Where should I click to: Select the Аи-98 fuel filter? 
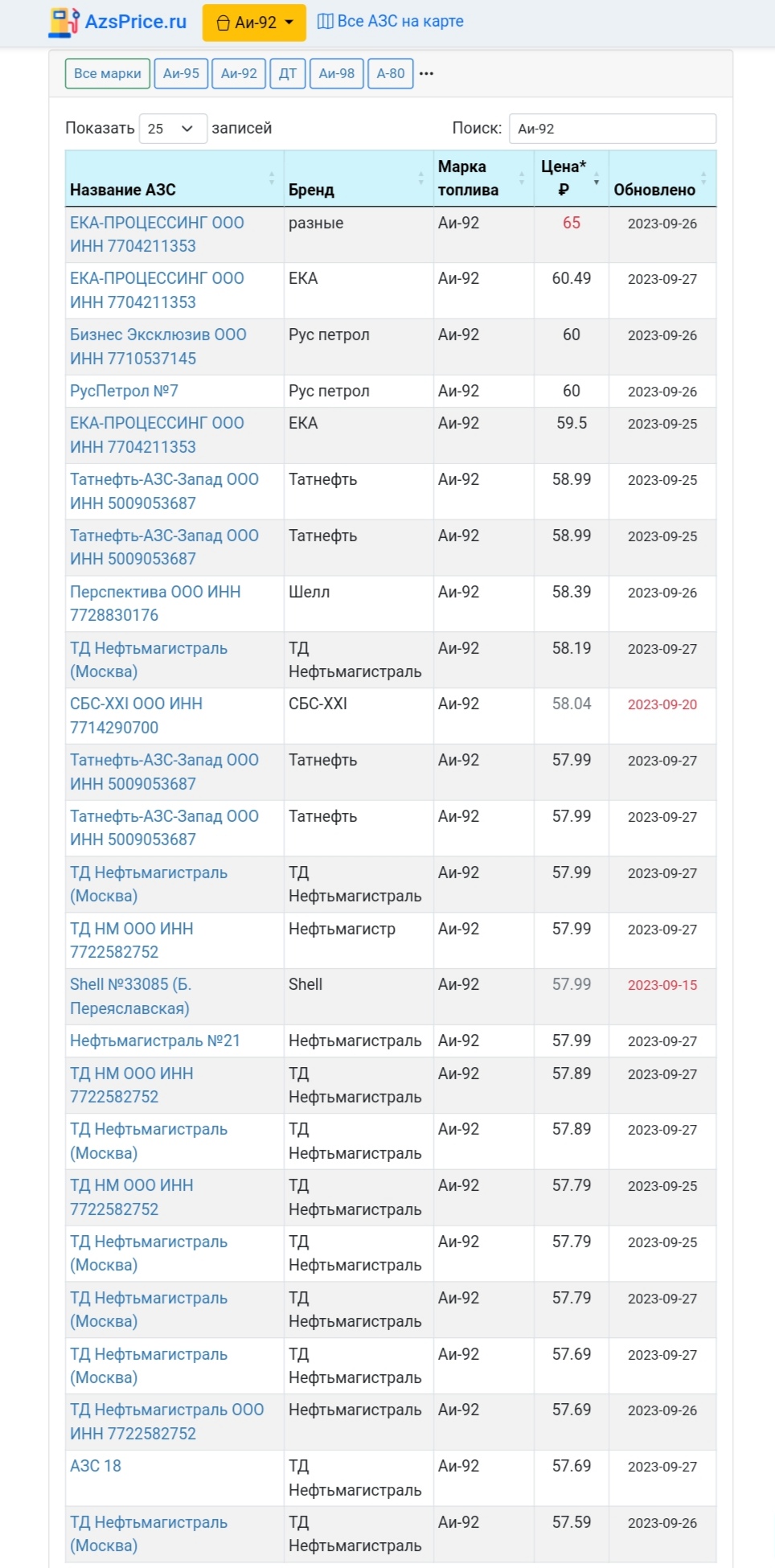336,74
